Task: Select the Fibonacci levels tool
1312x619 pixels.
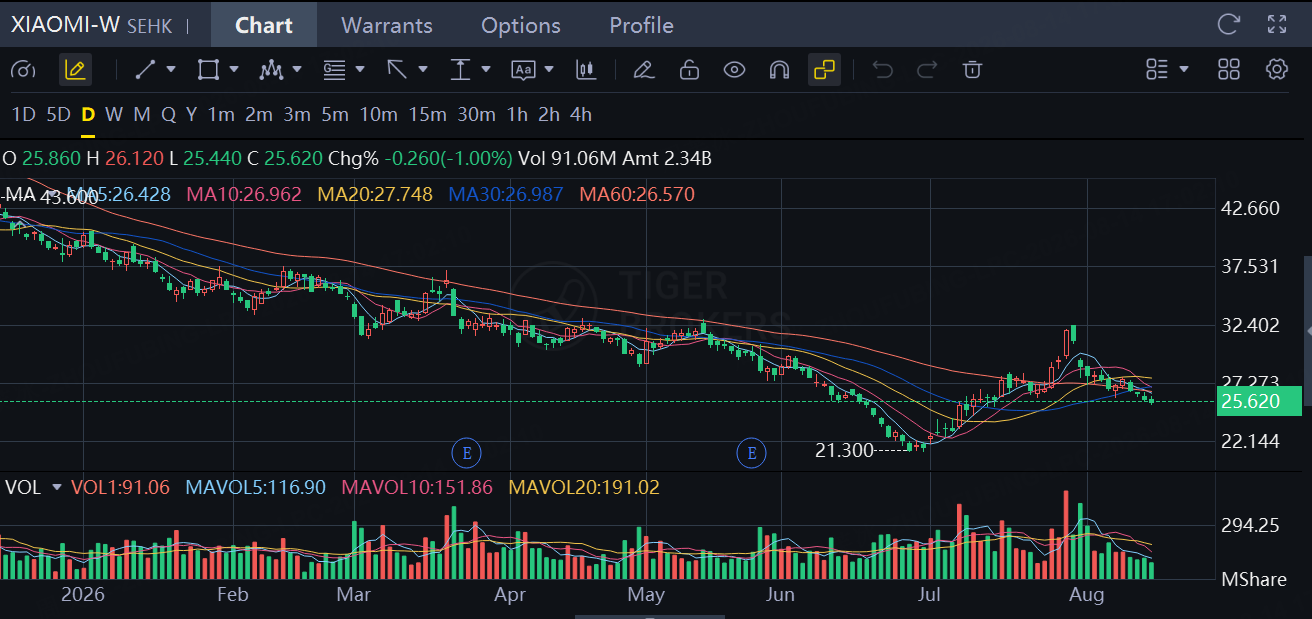Action: pos(334,70)
